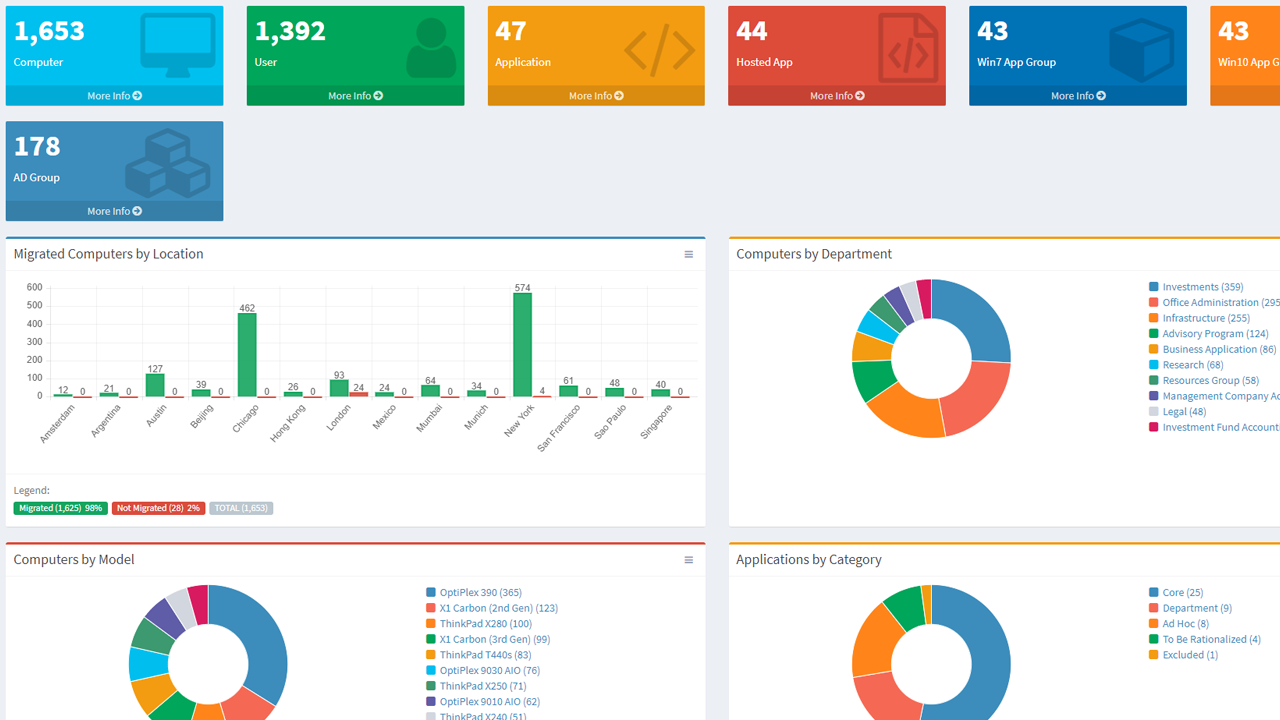Toggle OptiPlex 9010 AIO (62) legend entry

[x=483, y=702]
